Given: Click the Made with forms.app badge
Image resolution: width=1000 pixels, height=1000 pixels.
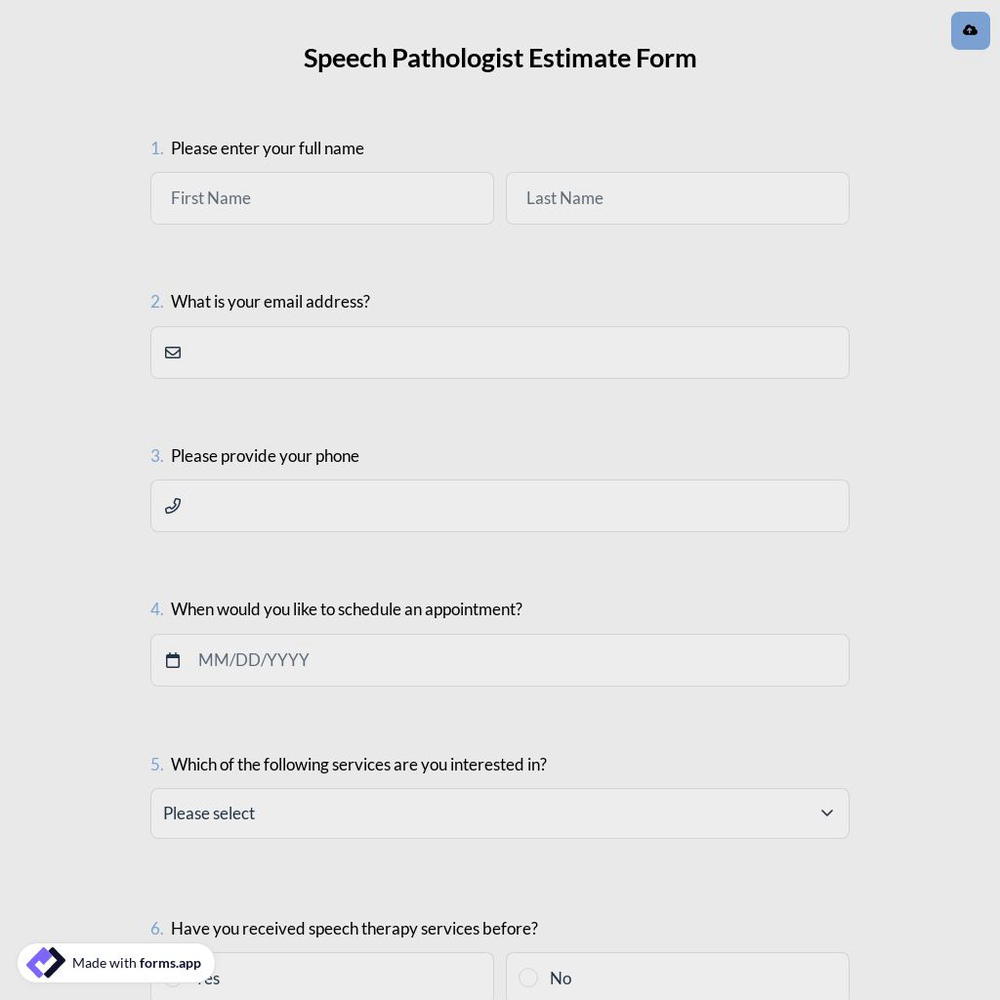Looking at the screenshot, I should coord(115,962).
